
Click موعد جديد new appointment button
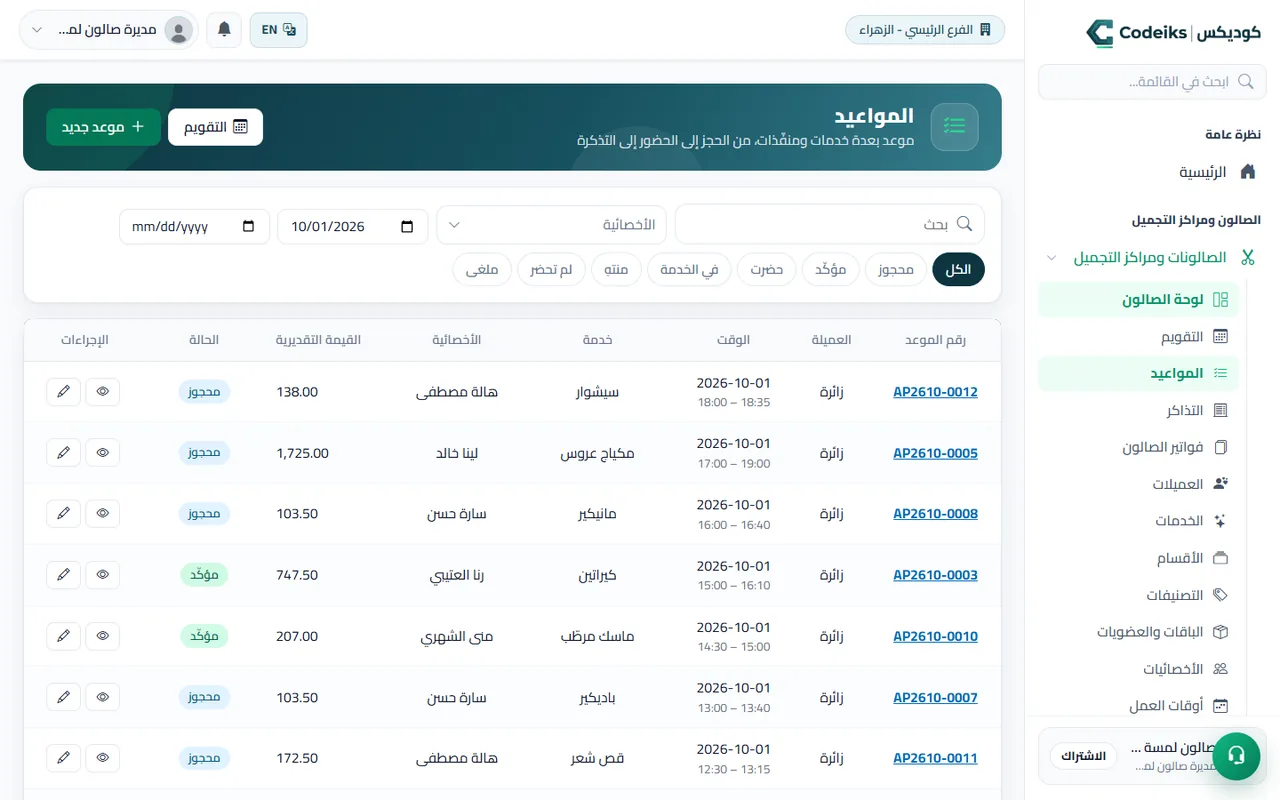(103, 127)
